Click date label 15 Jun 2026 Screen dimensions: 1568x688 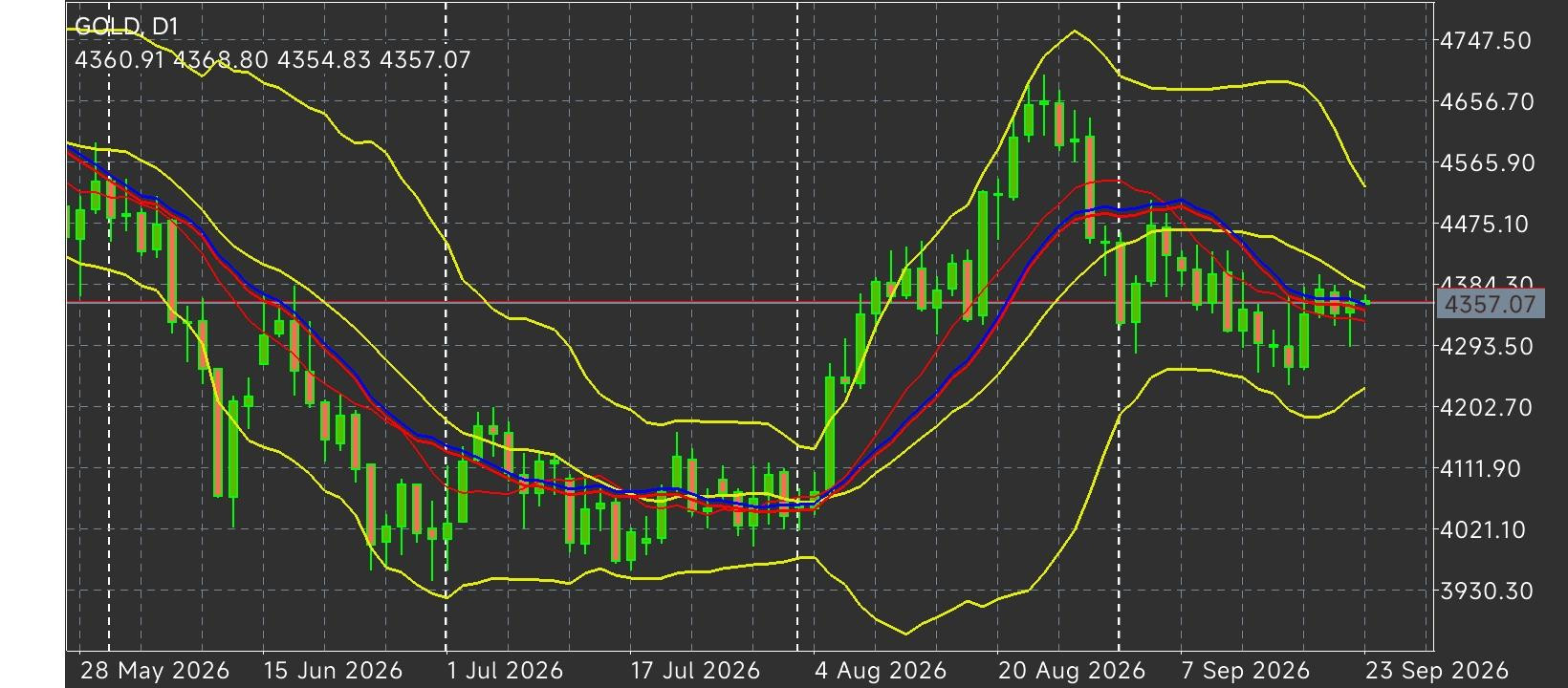click(333, 671)
